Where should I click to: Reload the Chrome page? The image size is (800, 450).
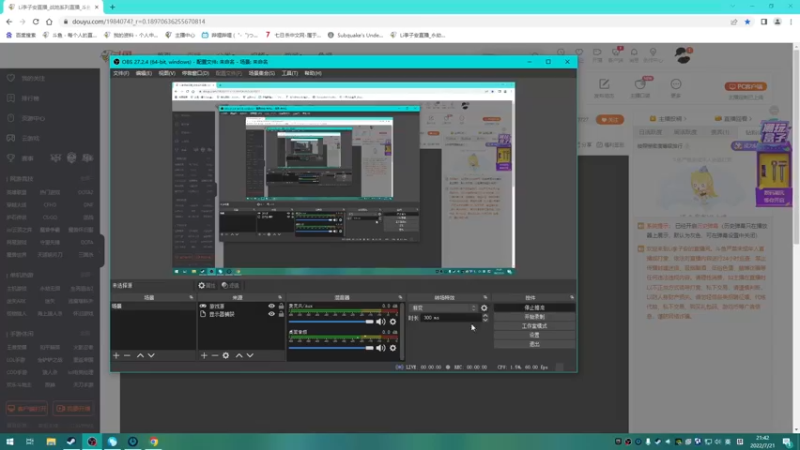point(36,21)
